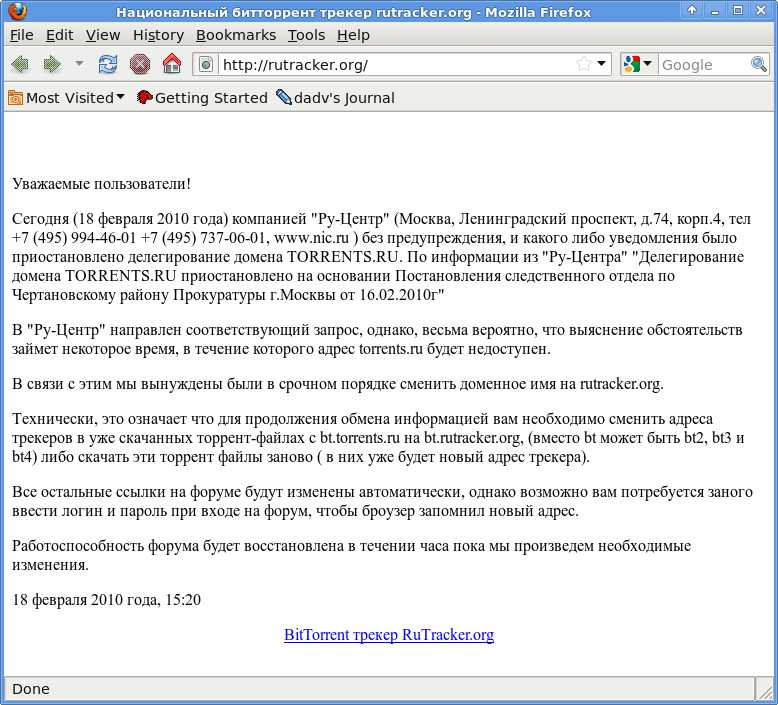Open the Google search engine selector
This screenshot has width=778, height=705.
click(638, 64)
